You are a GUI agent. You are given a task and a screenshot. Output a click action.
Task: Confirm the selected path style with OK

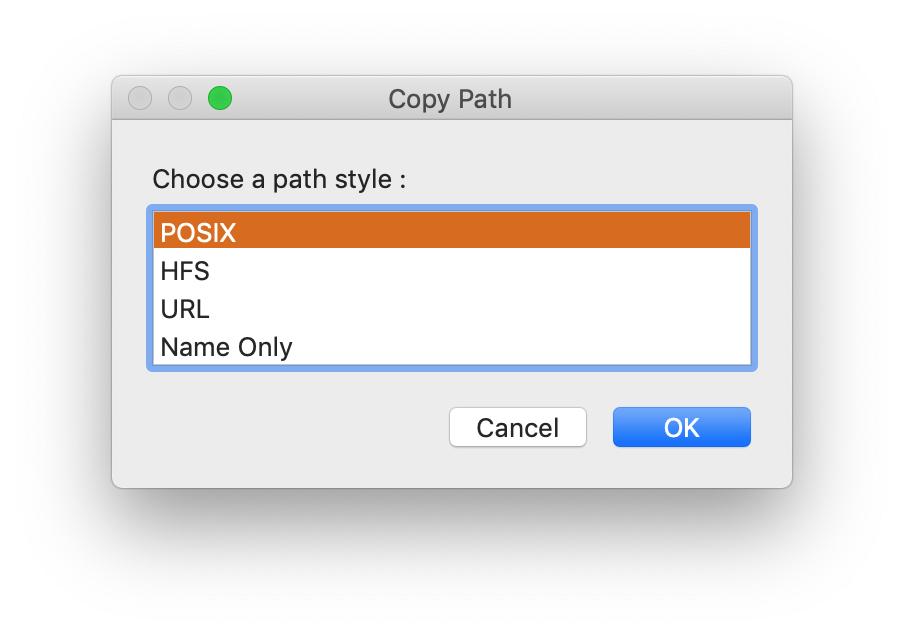681,427
